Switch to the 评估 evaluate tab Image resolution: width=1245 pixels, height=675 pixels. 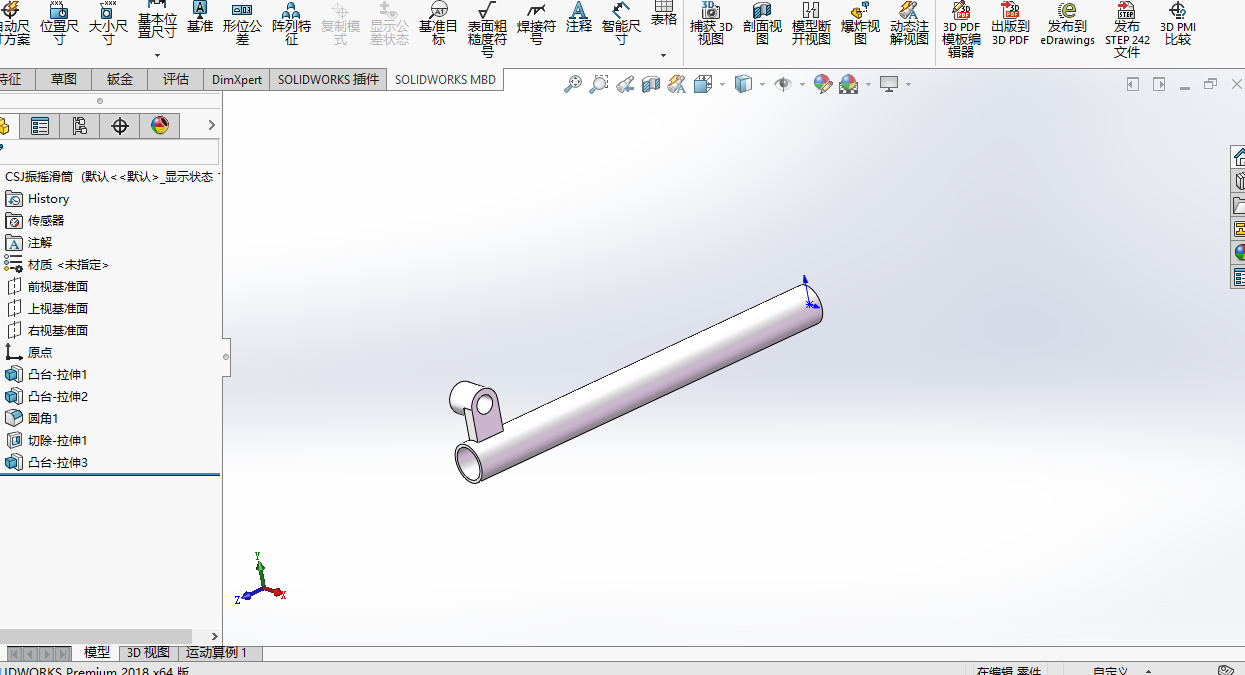pyautogui.click(x=176, y=79)
